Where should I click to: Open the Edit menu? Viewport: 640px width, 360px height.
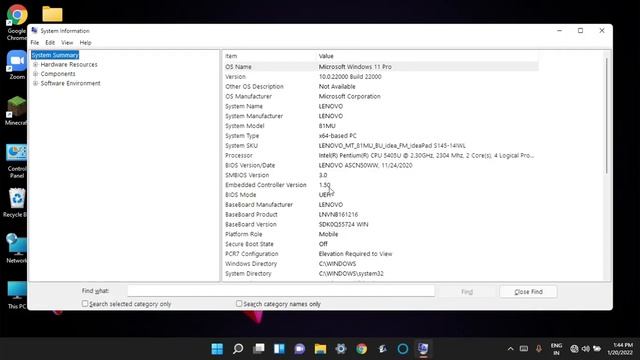click(x=50, y=42)
